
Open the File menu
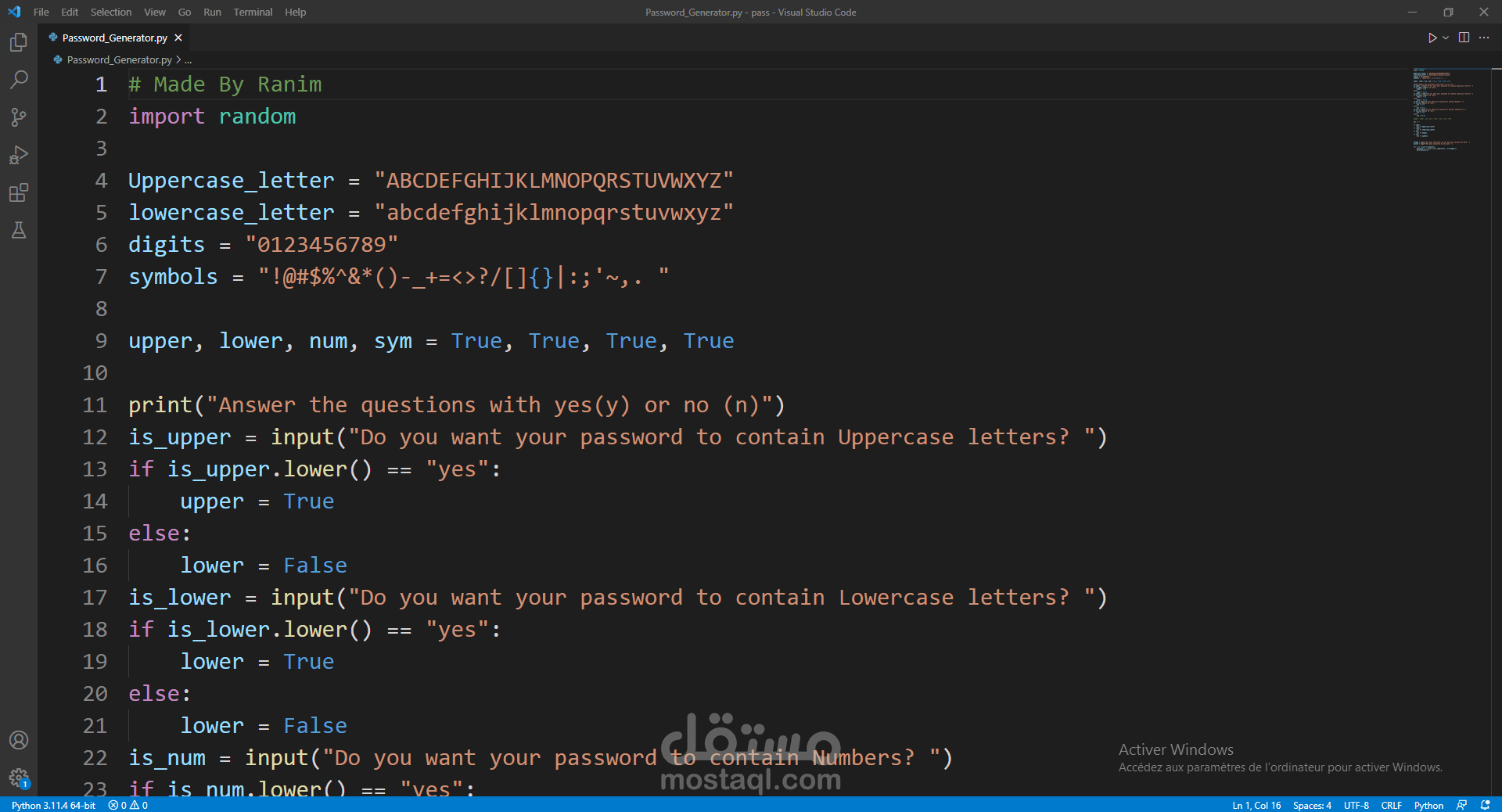[x=41, y=12]
